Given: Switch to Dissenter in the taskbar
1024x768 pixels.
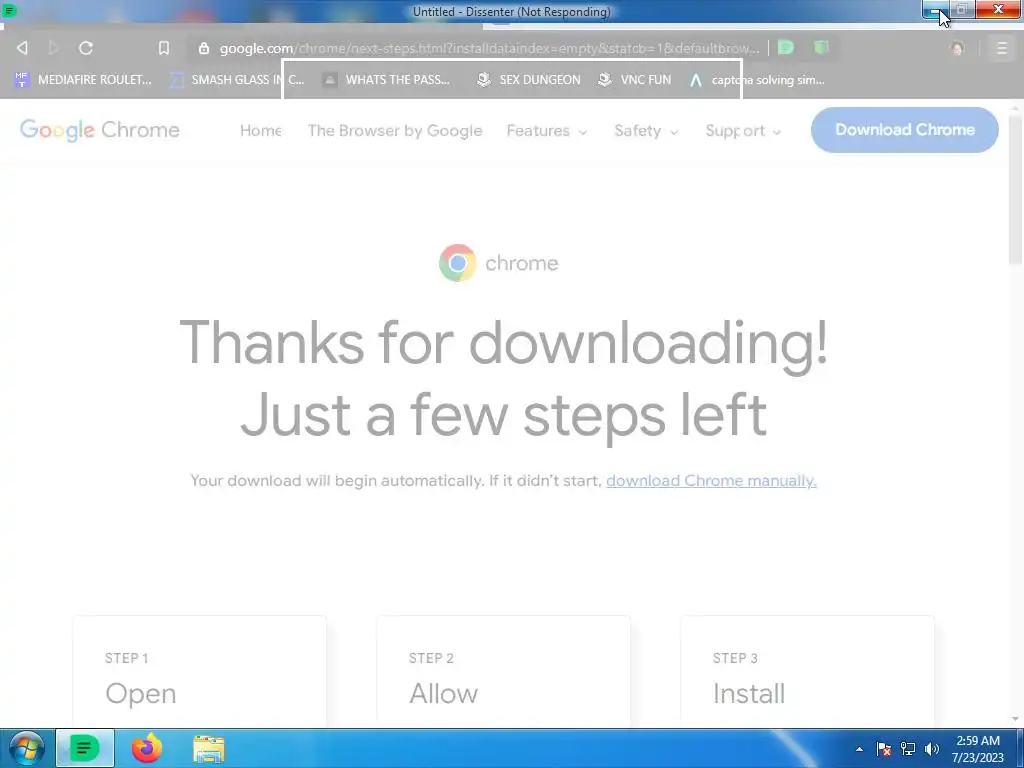Looking at the screenshot, I should click(85, 748).
